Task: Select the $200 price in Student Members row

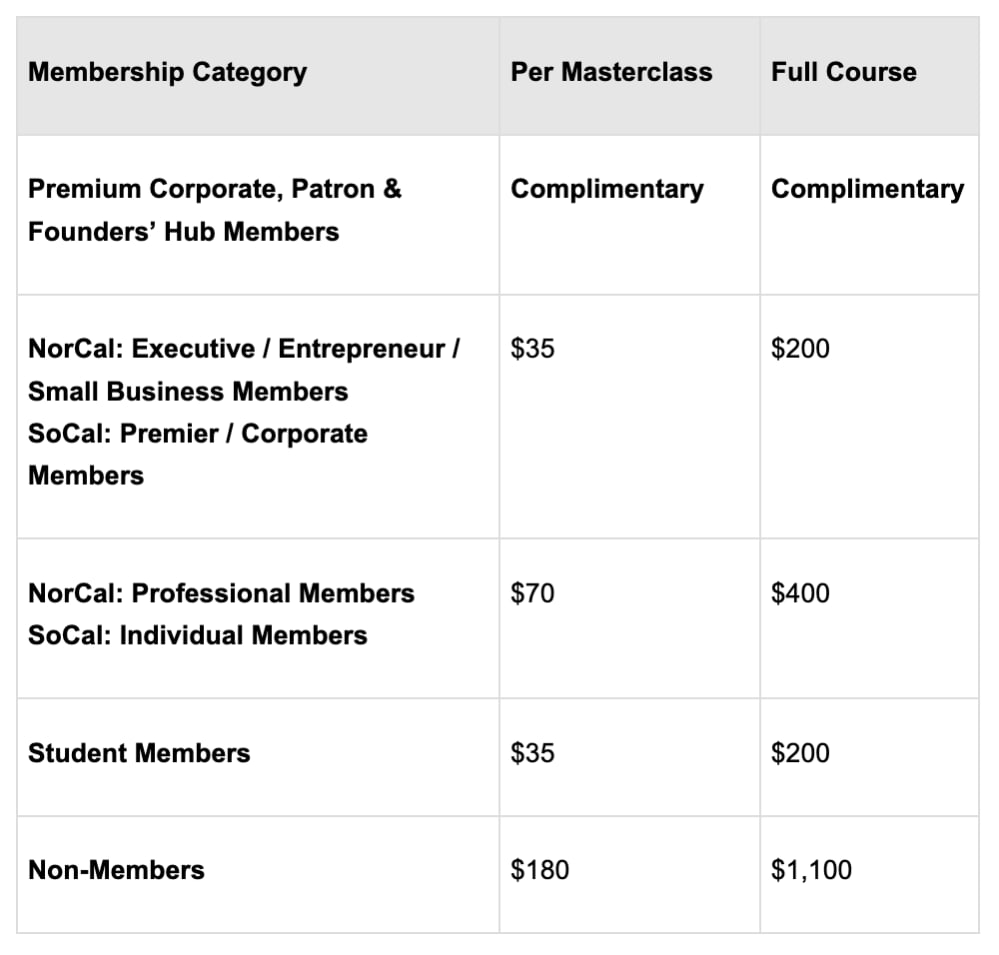Action: [800, 753]
